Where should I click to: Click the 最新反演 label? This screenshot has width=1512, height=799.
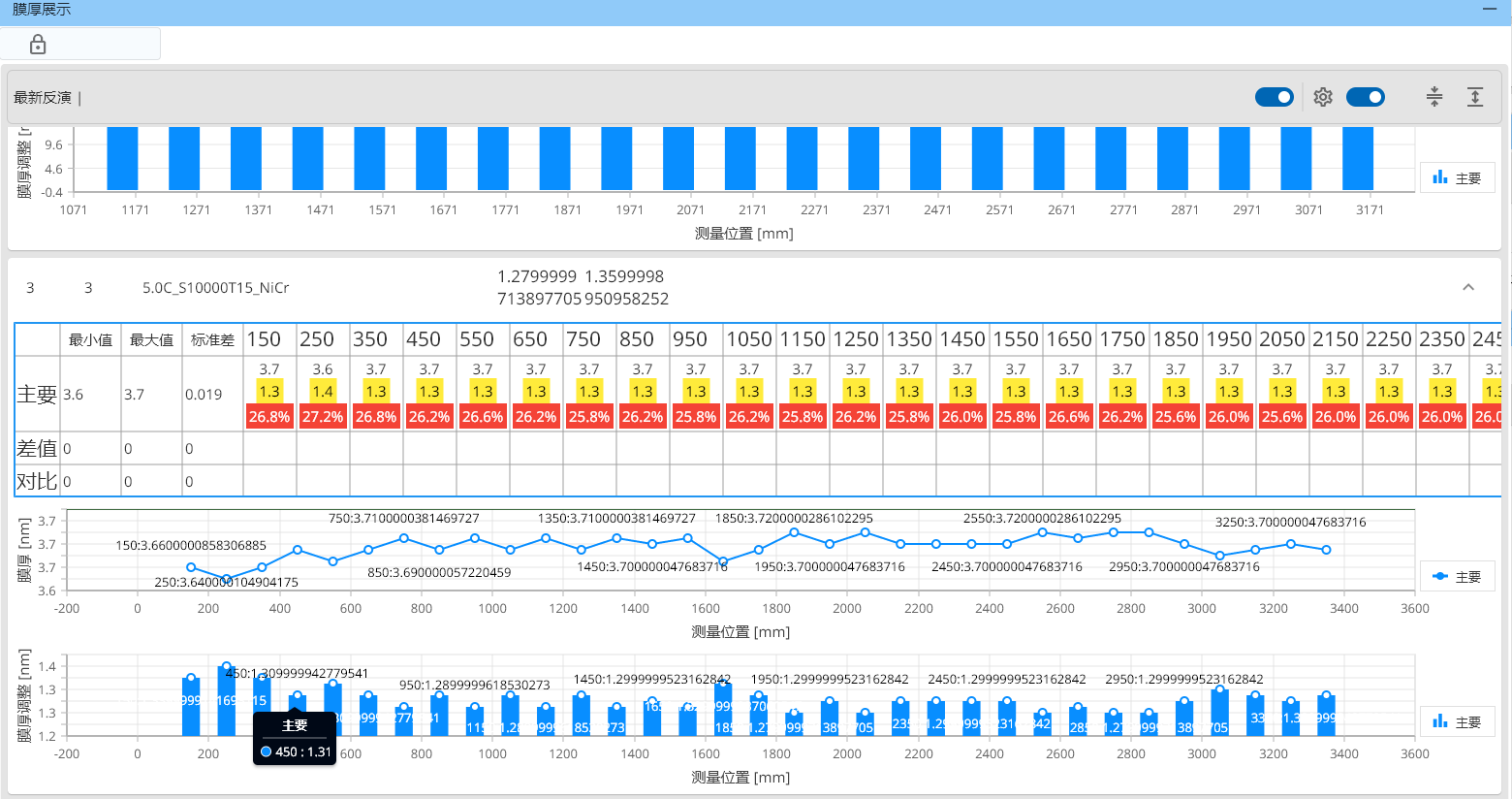(x=43, y=98)
